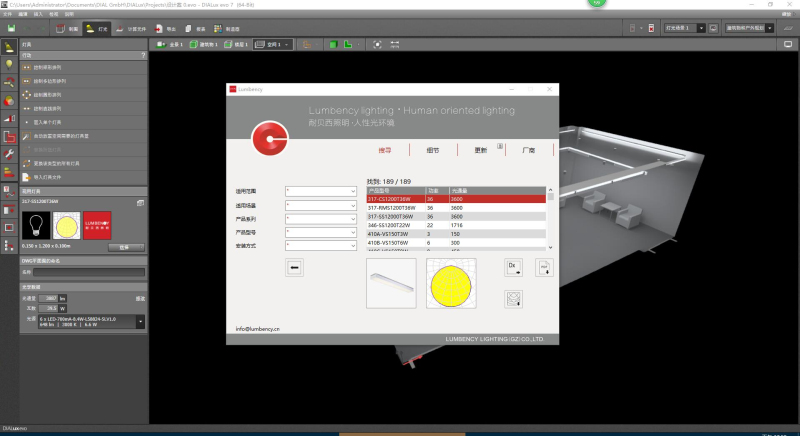The image size is (800, 436).
Task: Select the light bulb lamps tool in sidebar
Action: tap(9, 64)
